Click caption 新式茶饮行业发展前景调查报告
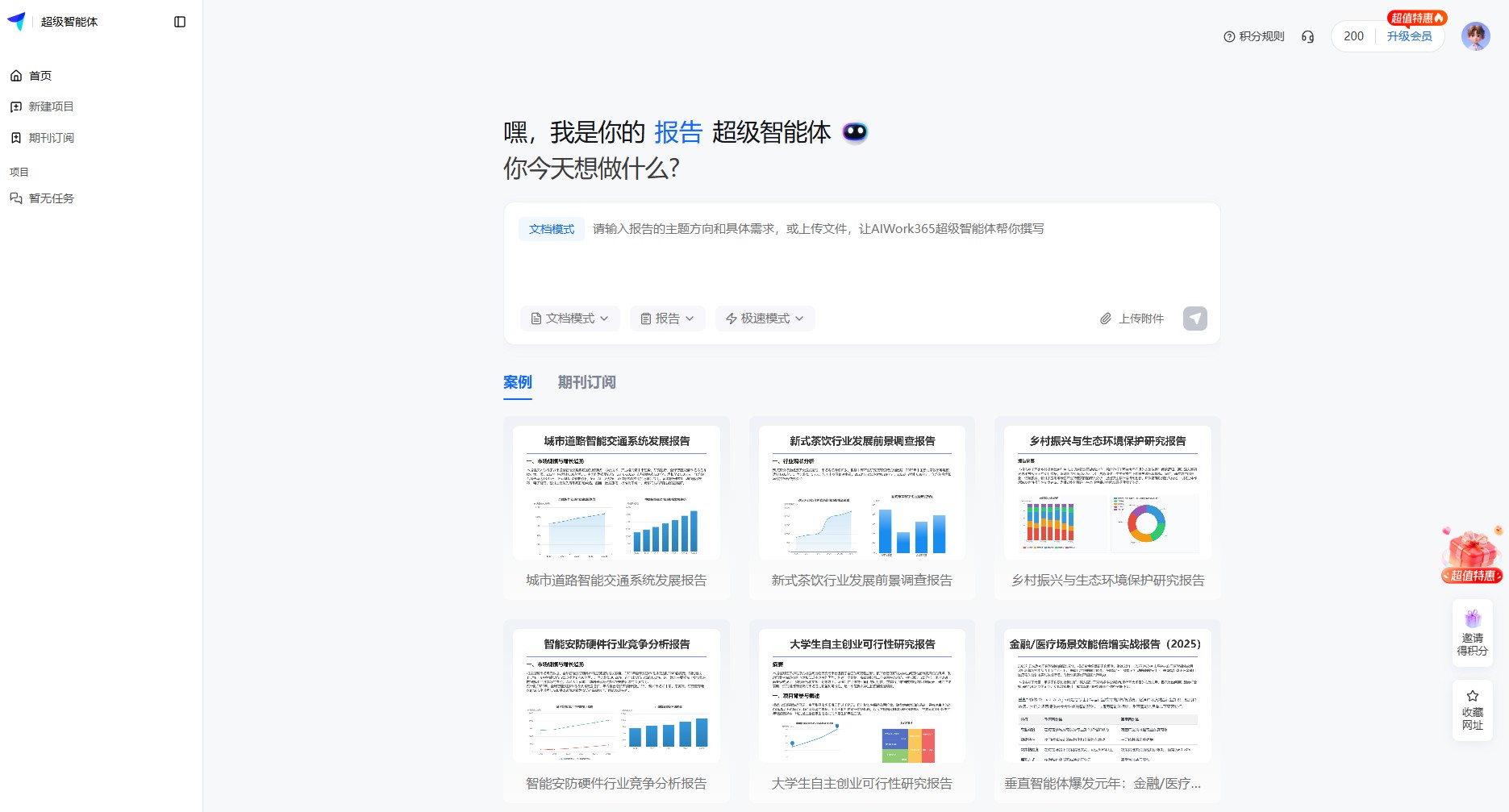This screenshot has width=1509, height=812. click(861, 581)
